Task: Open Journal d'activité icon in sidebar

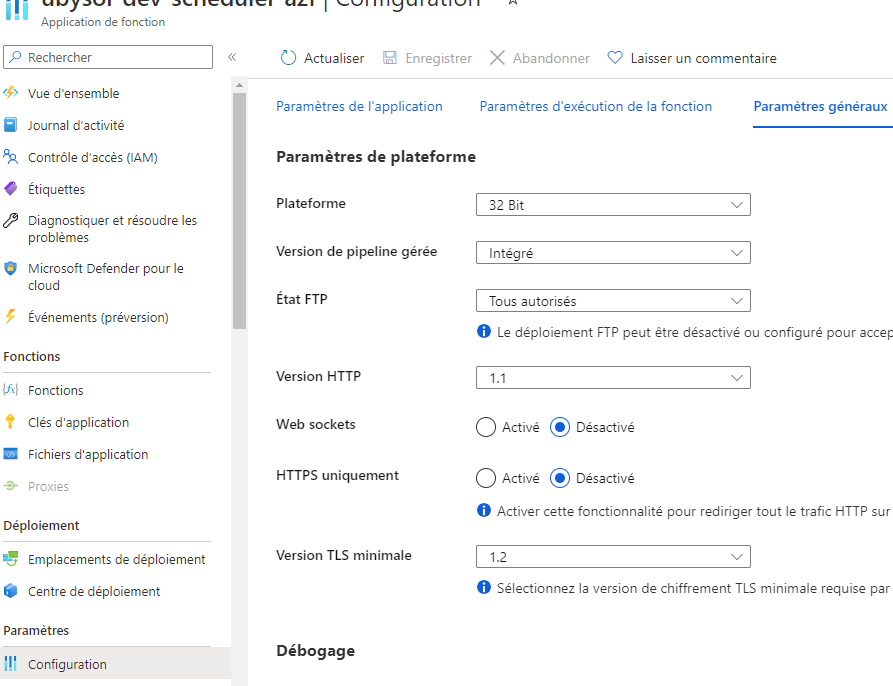Action: (x=11, y=125)
